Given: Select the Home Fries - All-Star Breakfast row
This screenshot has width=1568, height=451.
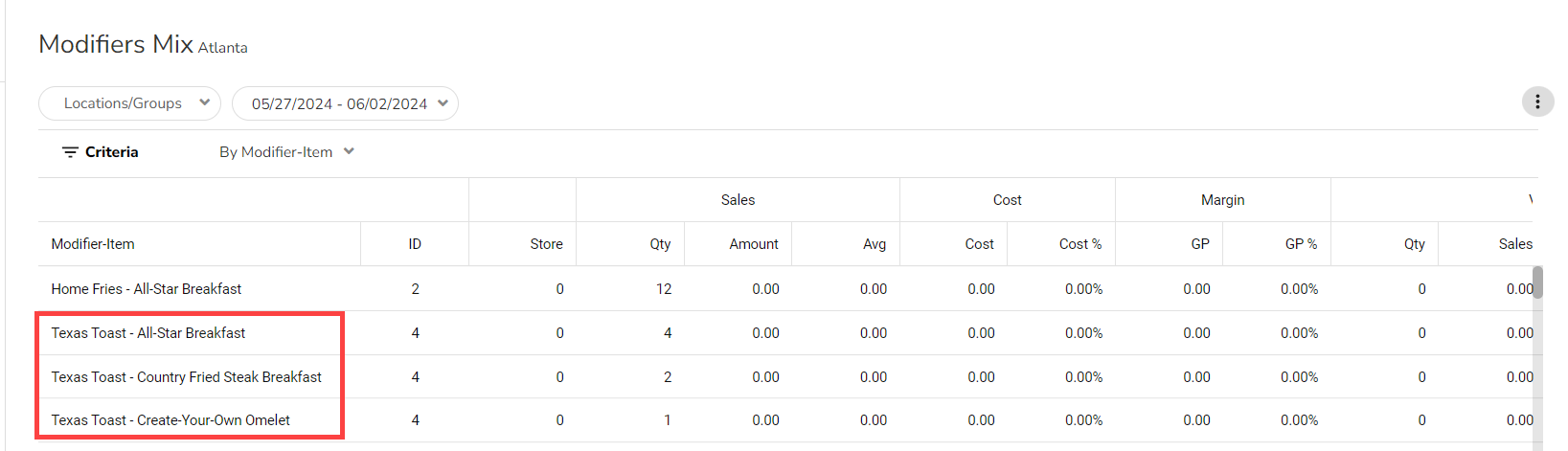Looking at the screenshot, I should point(147,289).
